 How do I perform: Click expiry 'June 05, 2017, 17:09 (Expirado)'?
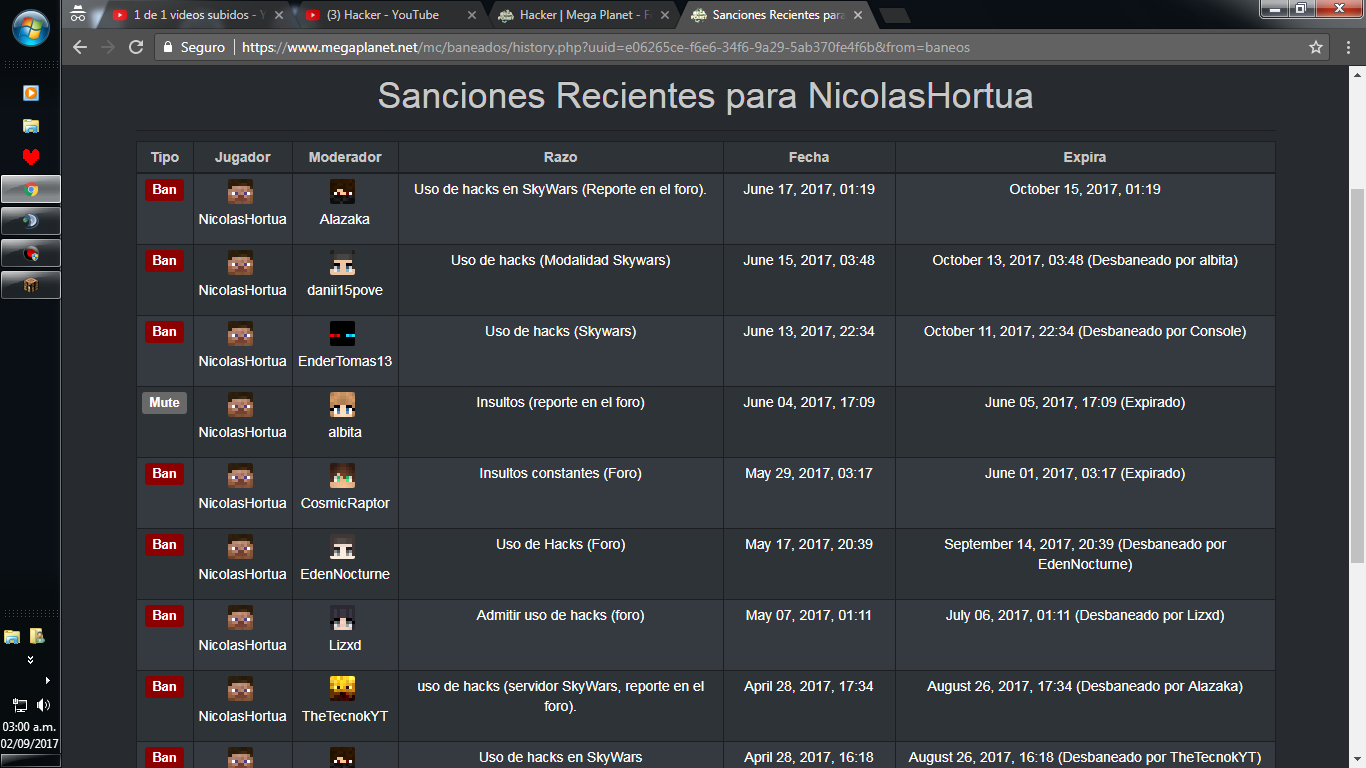click(x=1085, y=402)
